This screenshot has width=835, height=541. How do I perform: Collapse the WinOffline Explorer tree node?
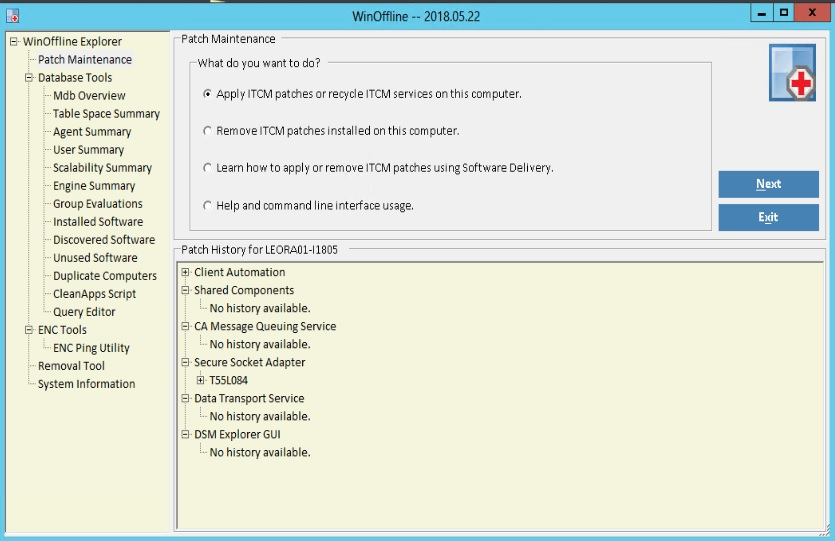pos(14,42)
